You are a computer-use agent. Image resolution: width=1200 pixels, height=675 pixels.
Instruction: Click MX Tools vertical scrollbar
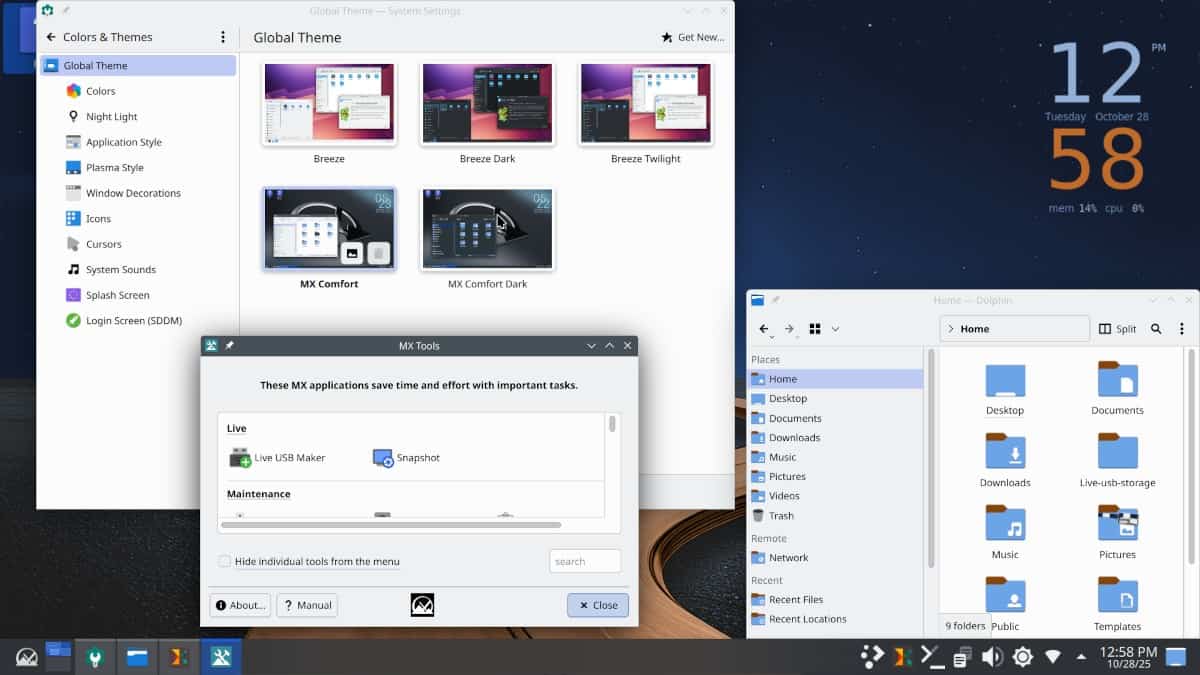pos(612,425)
